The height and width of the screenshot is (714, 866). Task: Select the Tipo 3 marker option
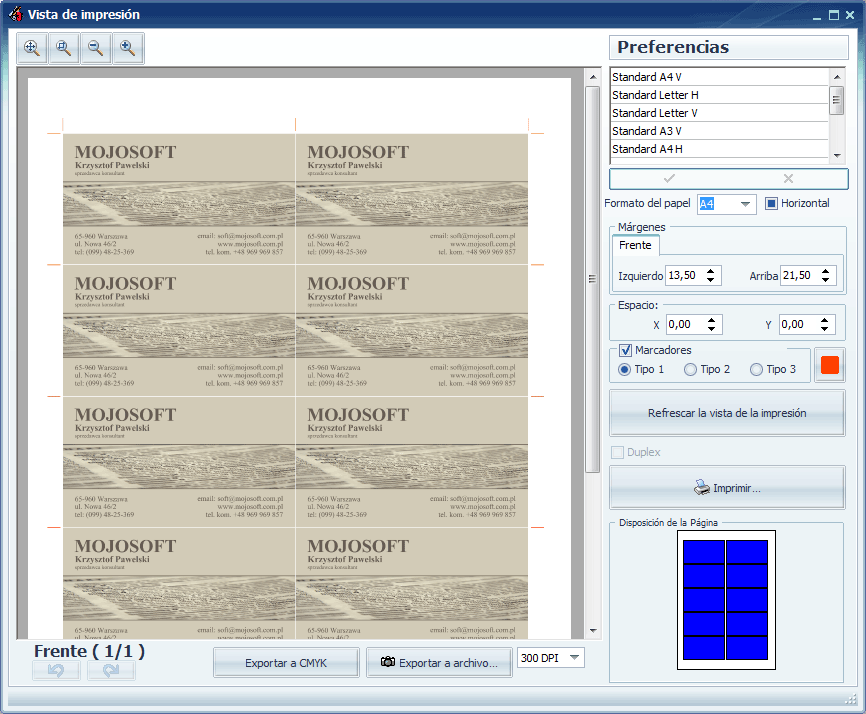point(756,369)
